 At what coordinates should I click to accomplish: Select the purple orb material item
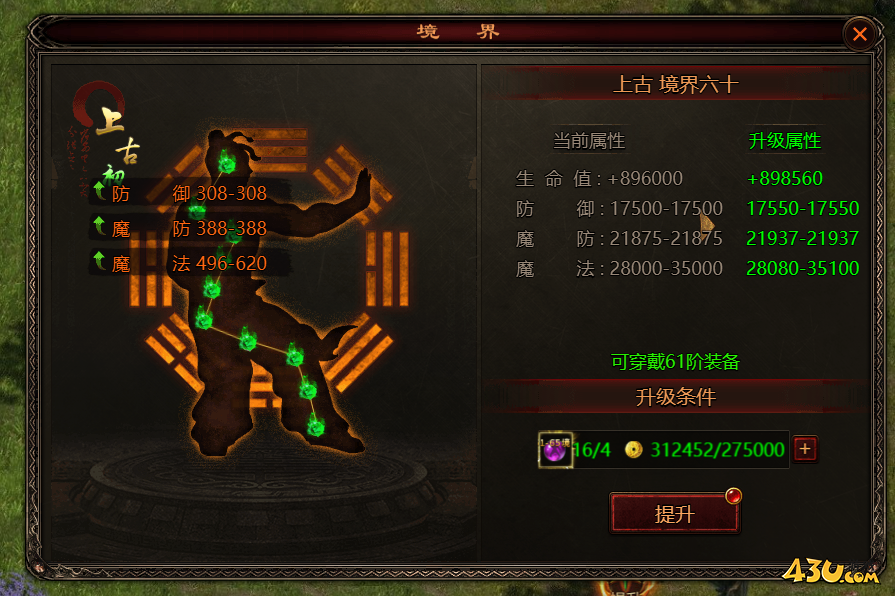coord(555,450)
